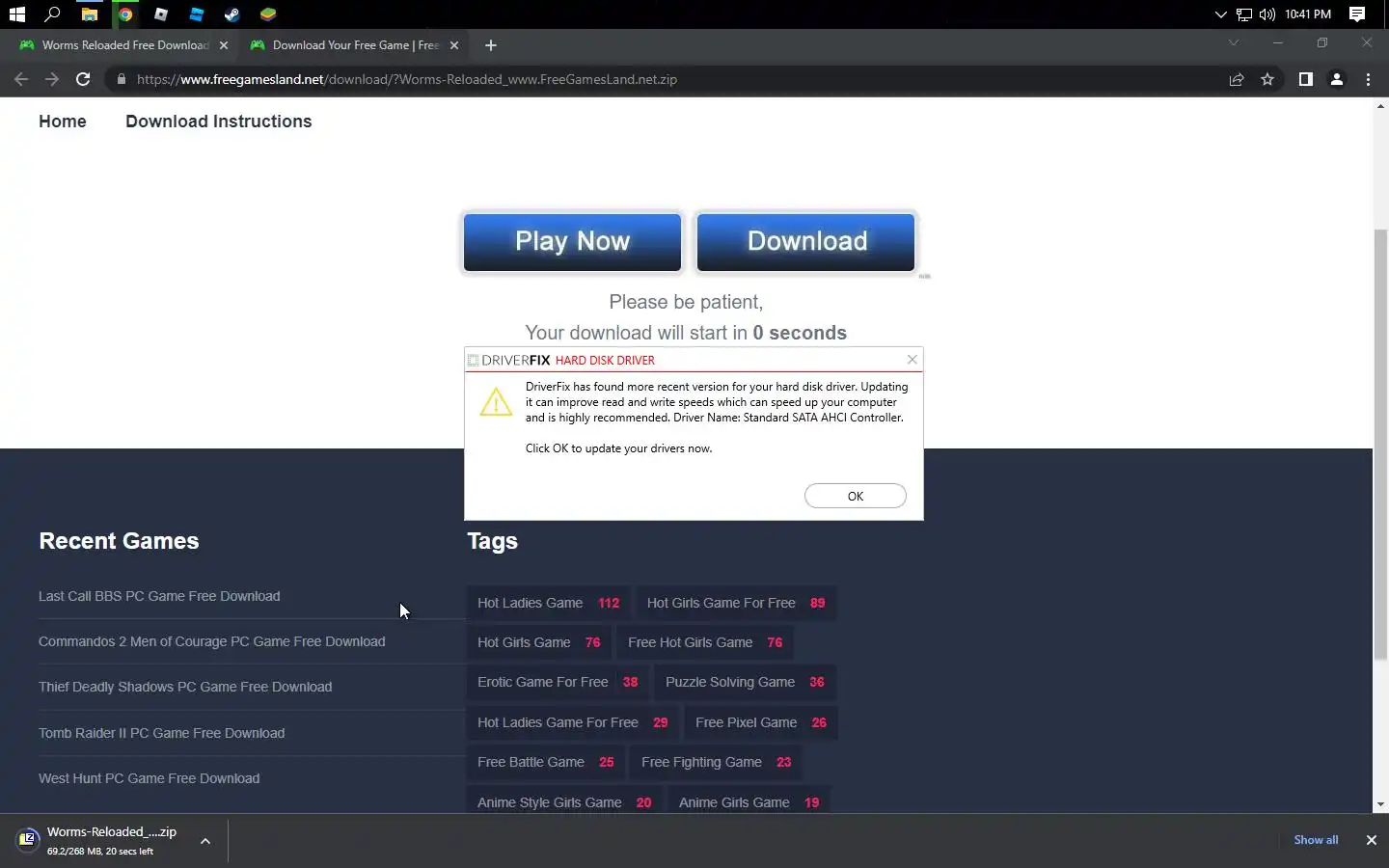The image size is (1389, 868).
Task: Click the network icon in system tray
Action: tap(1244, 14)
